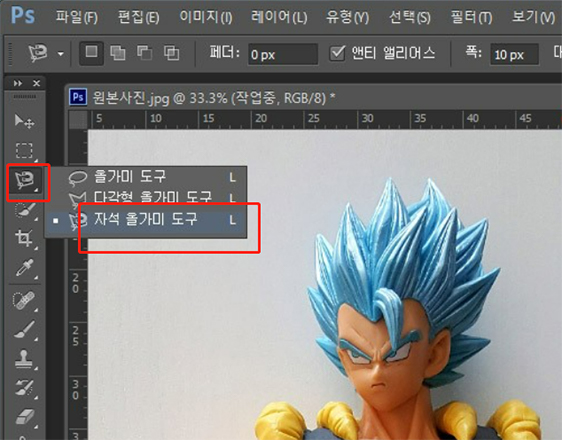Toggle the 앤티 앨리어스 checkbox

(x=337, y=53)
